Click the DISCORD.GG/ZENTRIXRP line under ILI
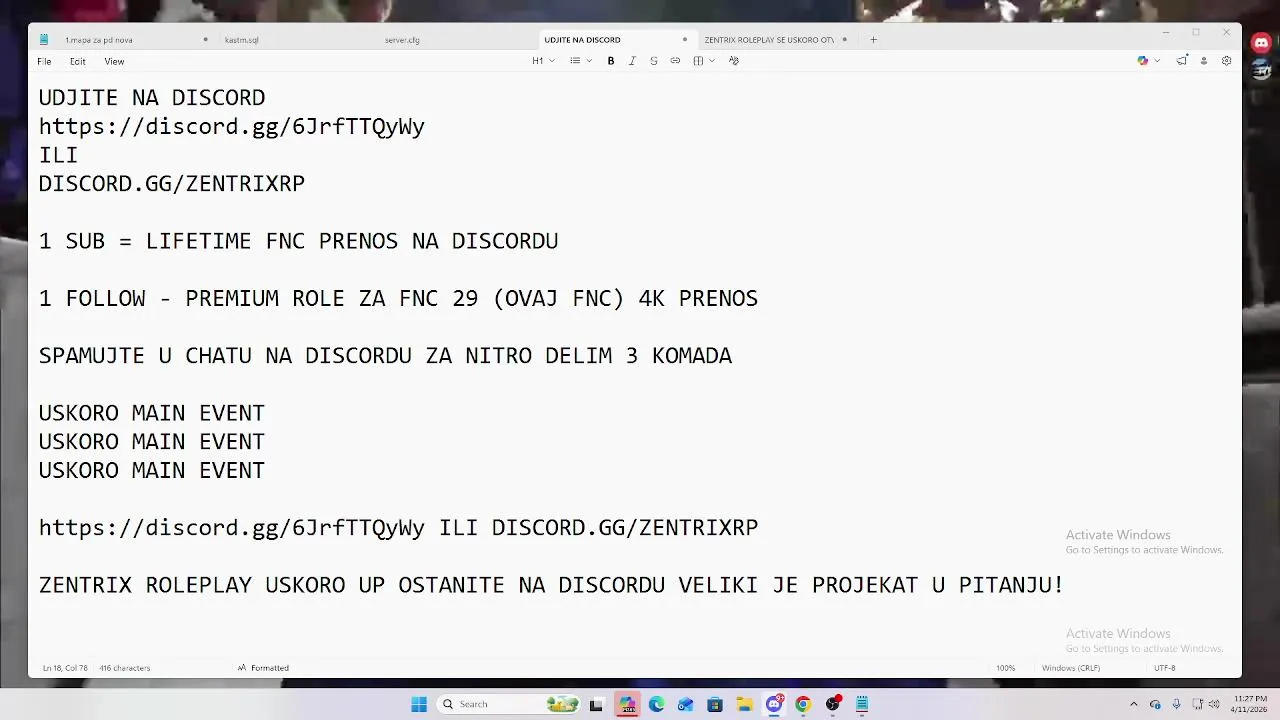1280x720 pixels. (x=172, y=184)
